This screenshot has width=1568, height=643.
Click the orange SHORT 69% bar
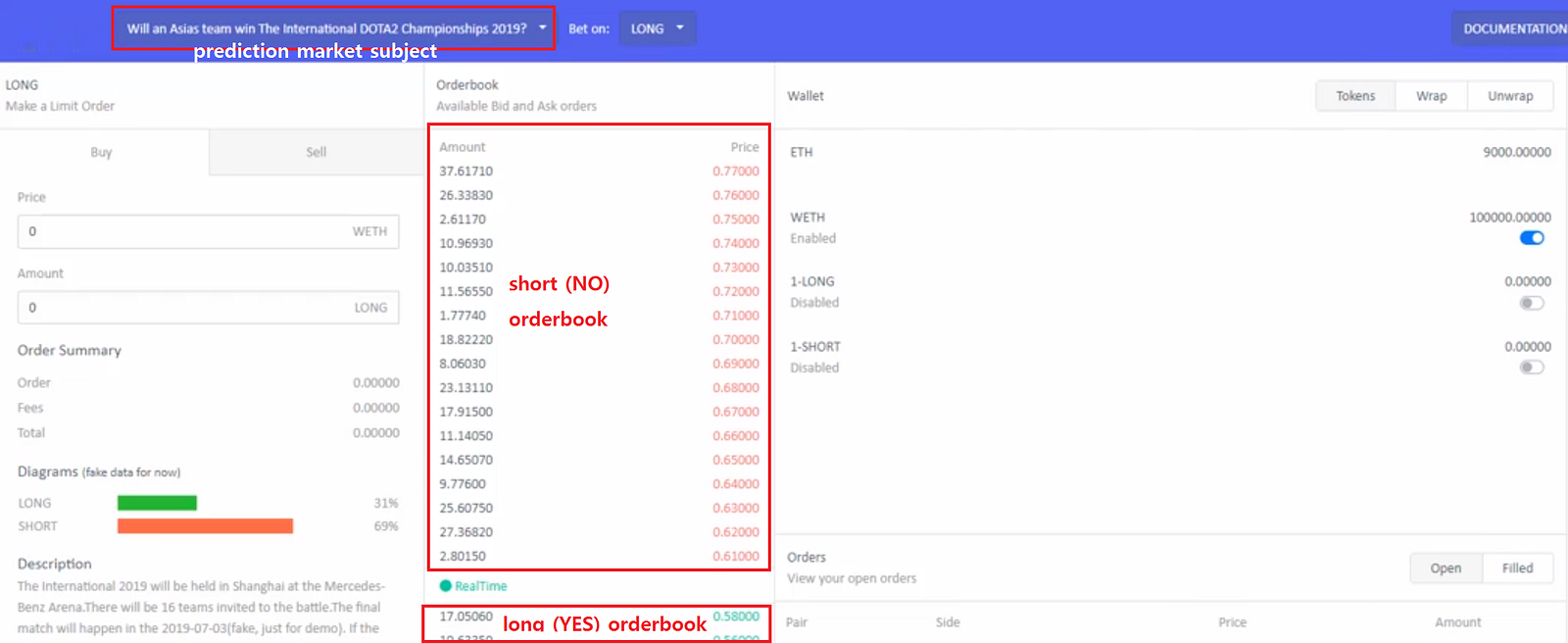[x=205, y=526]
